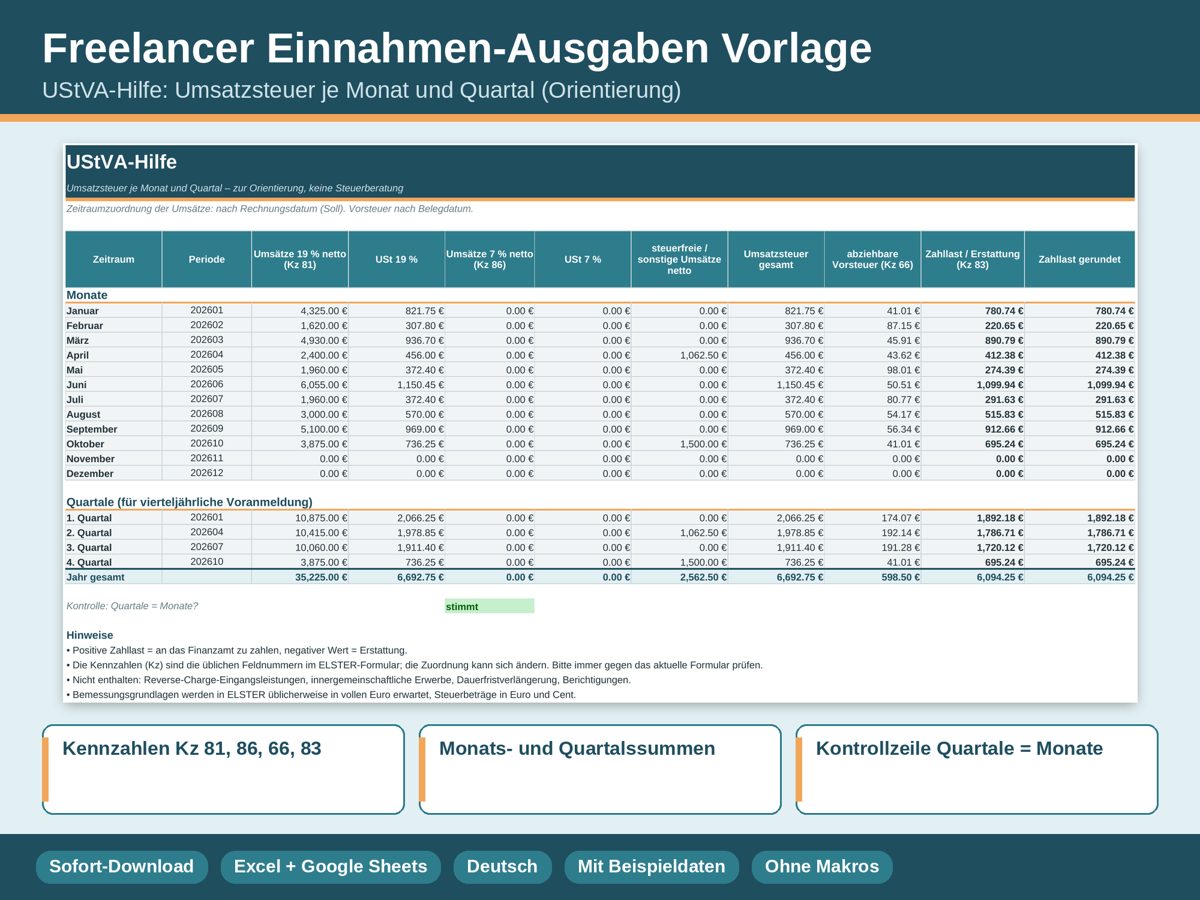Select the 2. Quartal revenue 10,415.00 €
The height and width of the screenshot is (900, 1200).
coord(300,533)
